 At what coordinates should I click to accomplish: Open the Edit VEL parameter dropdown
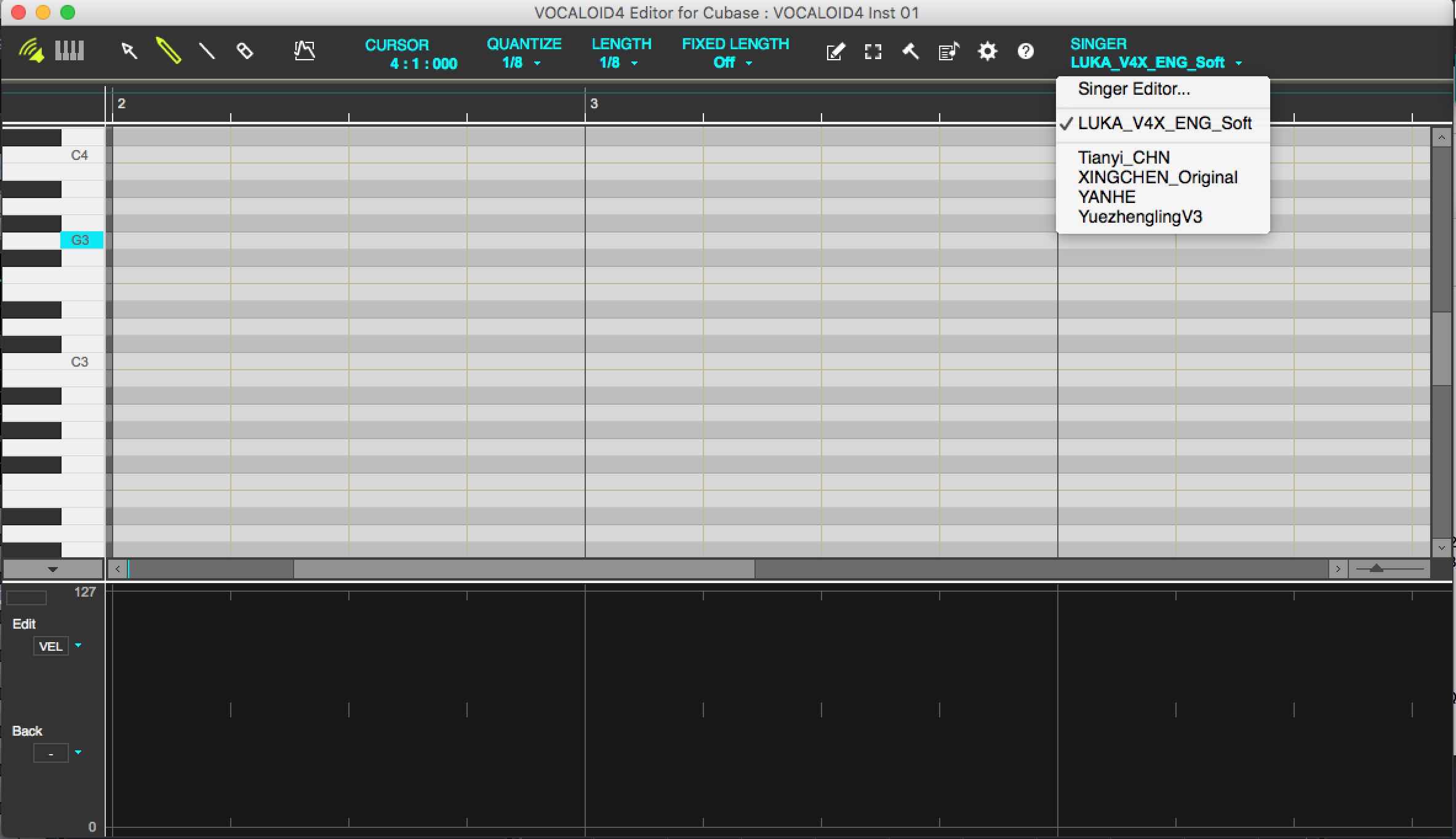coord(78,645)
